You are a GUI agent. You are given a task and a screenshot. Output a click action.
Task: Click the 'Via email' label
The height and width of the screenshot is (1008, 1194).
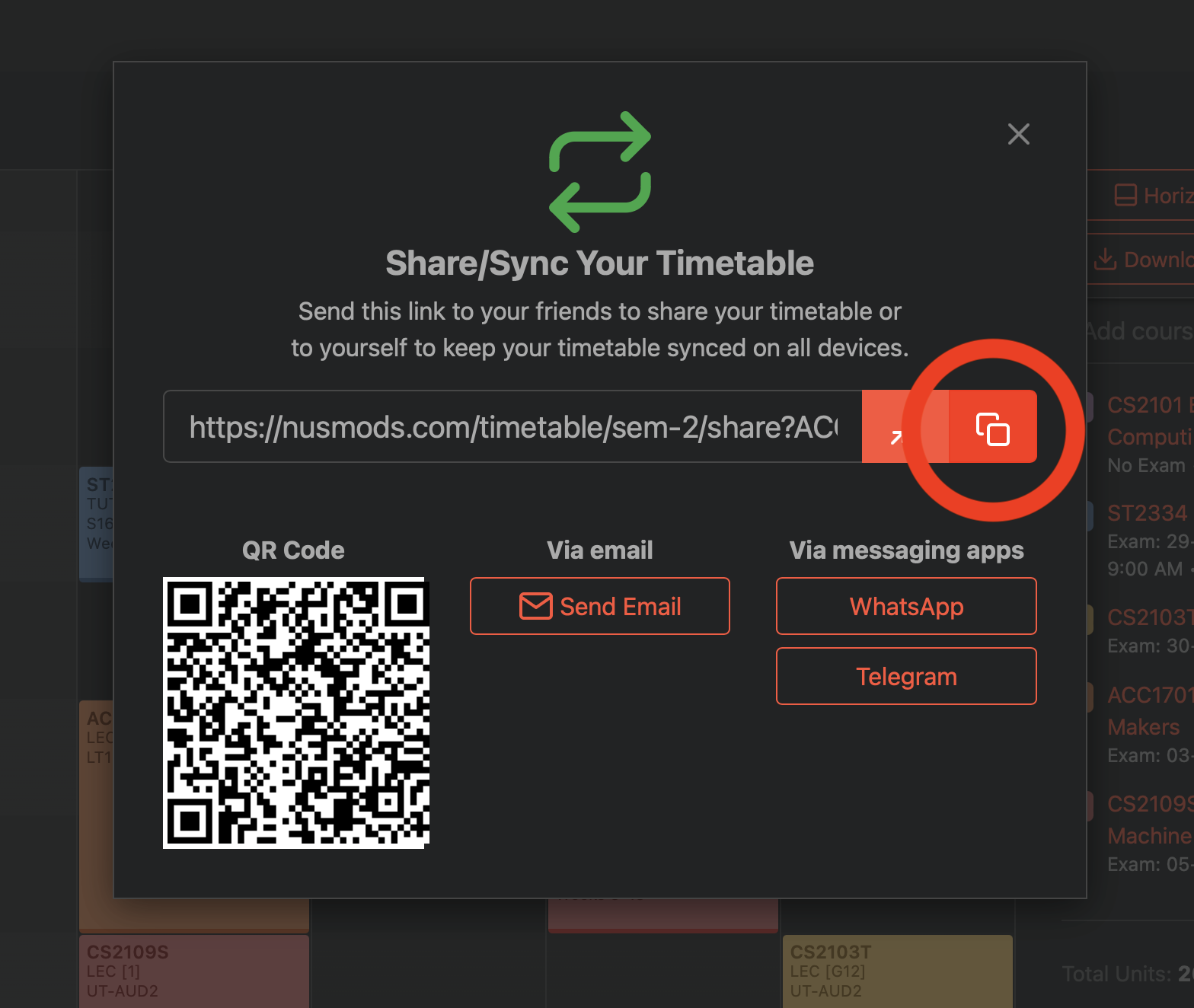[x=600, y=550]
